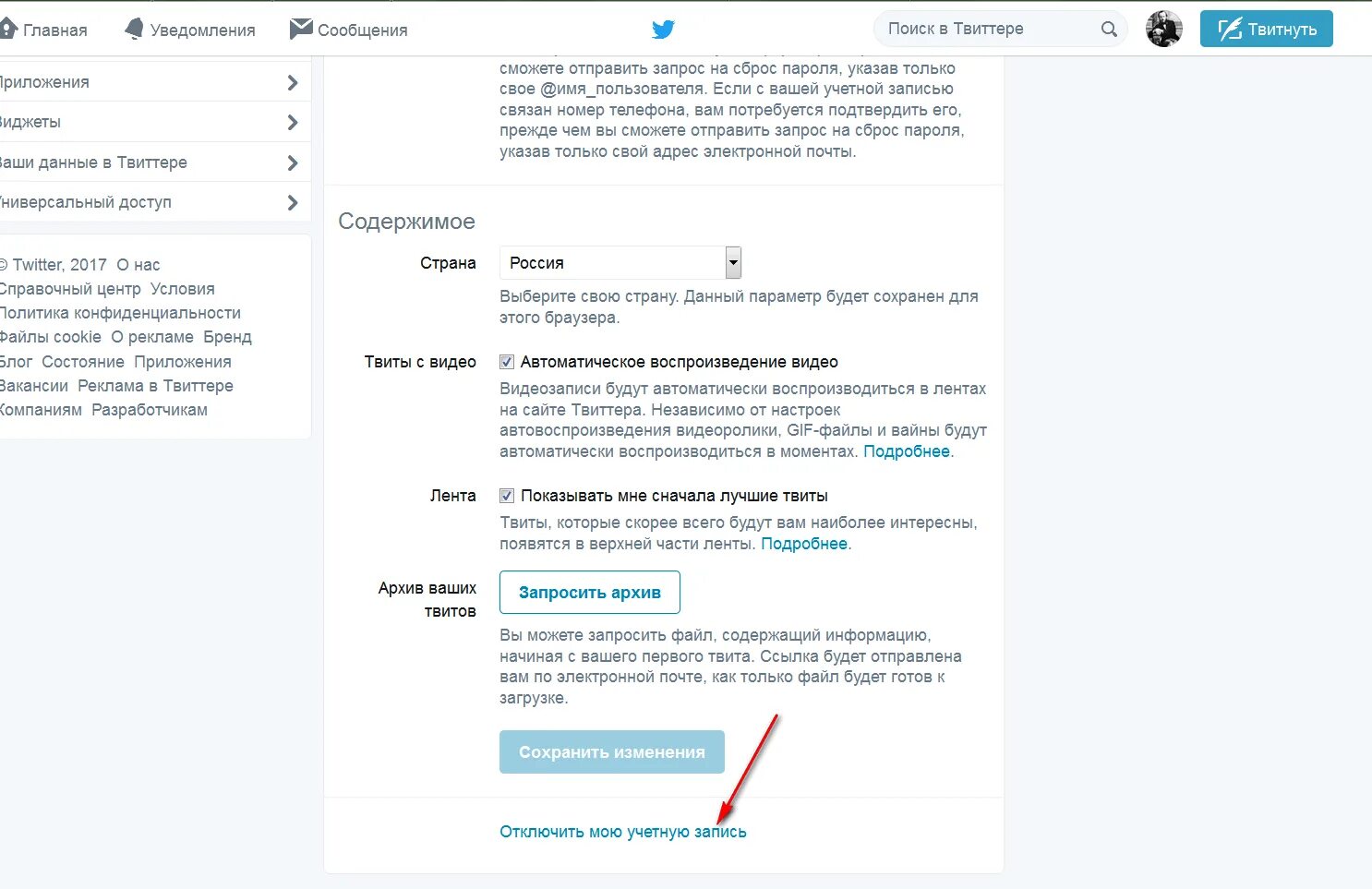The width and height of the screenshot is (1372, 889).
Task: Open Реклама в Твиттере footer link
Action: point(155,386)
